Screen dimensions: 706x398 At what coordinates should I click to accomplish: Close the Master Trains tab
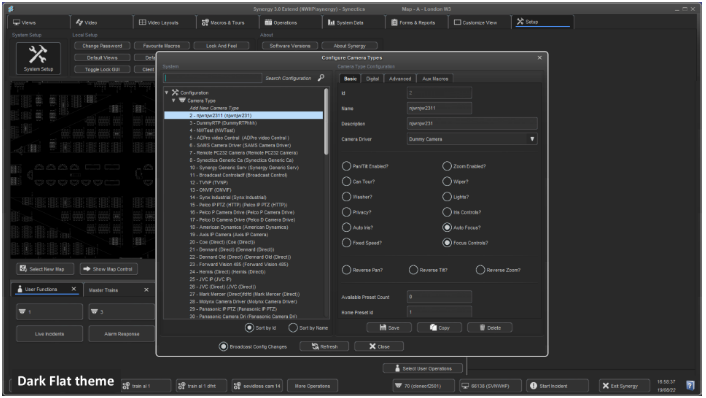pos(146,290)
